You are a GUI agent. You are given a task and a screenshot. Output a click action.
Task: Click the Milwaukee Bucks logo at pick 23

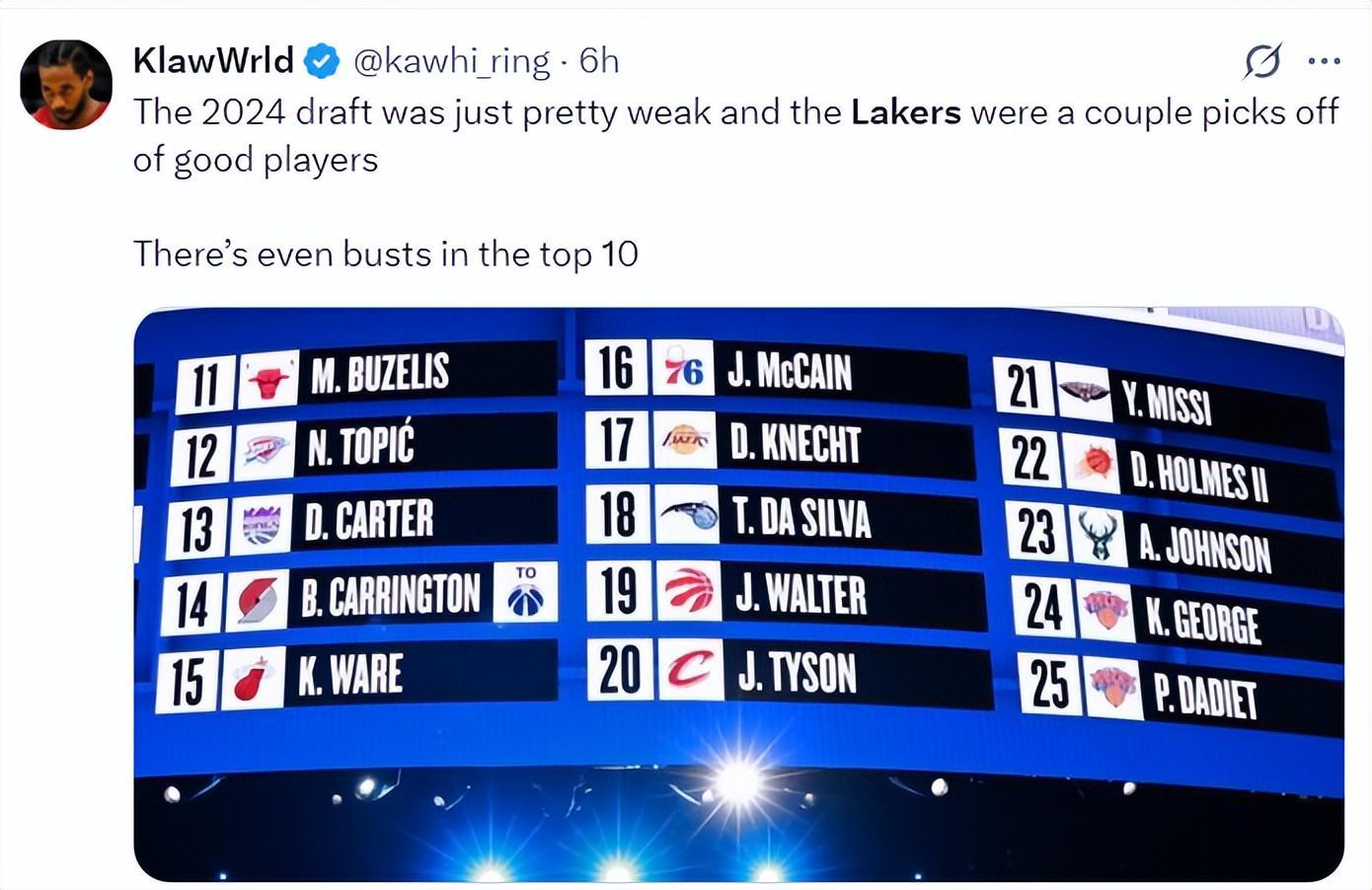(1099, 537)
